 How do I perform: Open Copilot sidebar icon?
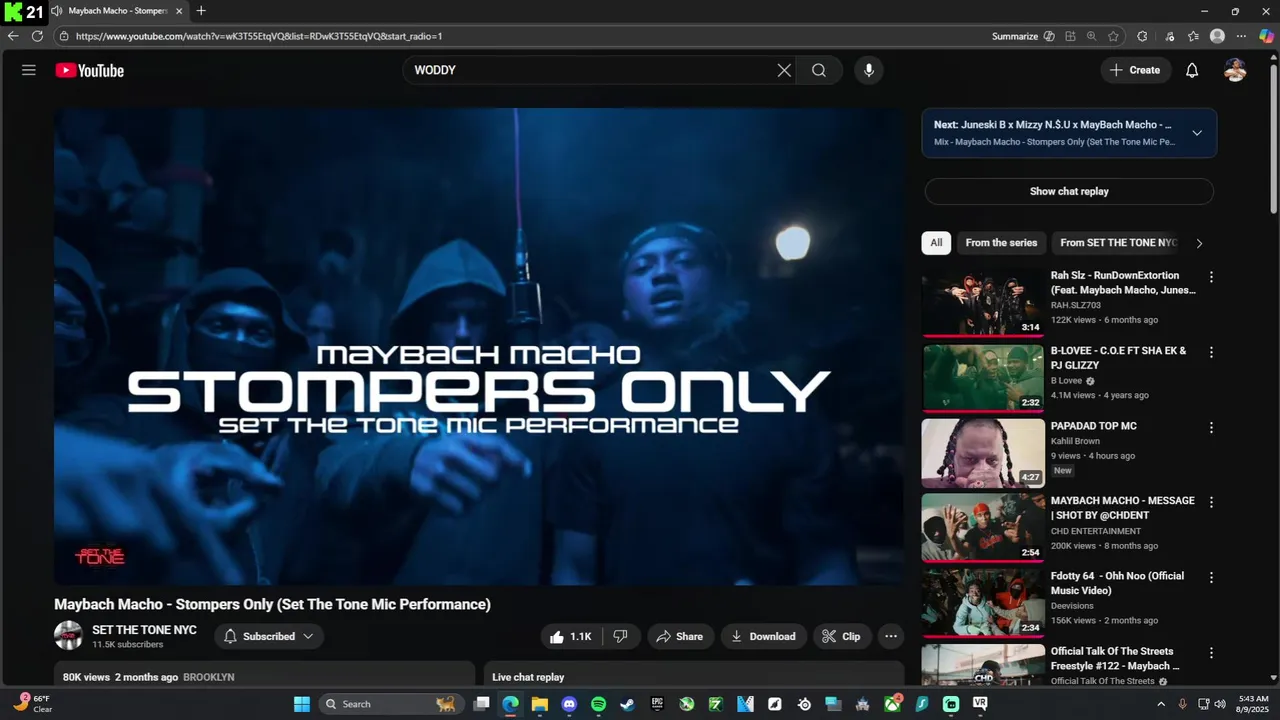1266,36
